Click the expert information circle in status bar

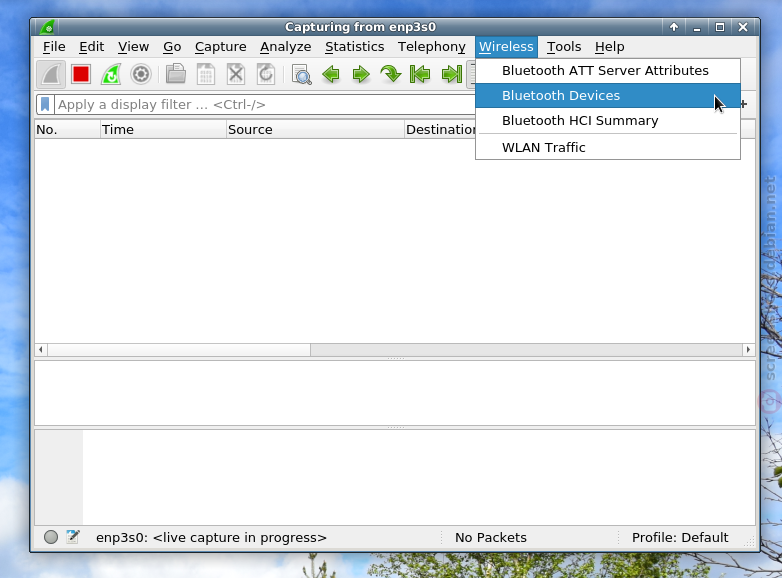coord(51,537)
